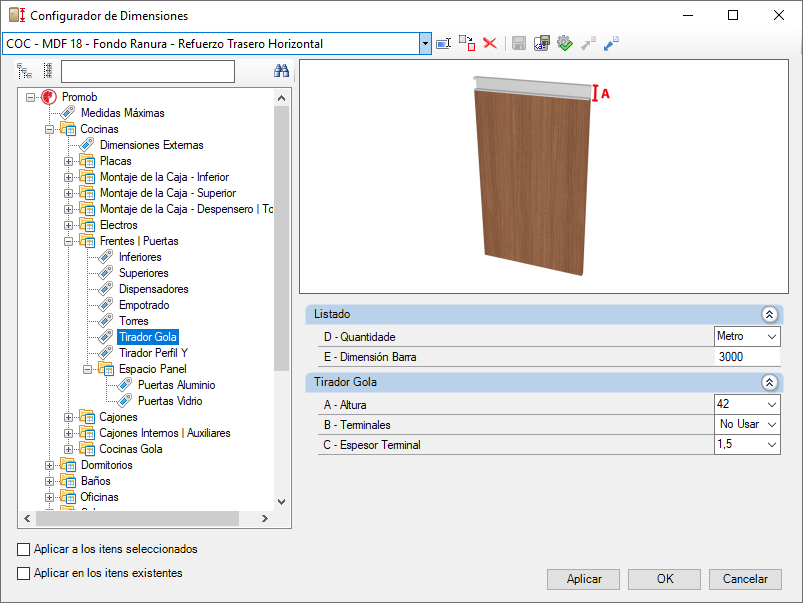
Task: Click the collapse tree icon above the tree
Action: click(48, 71)
